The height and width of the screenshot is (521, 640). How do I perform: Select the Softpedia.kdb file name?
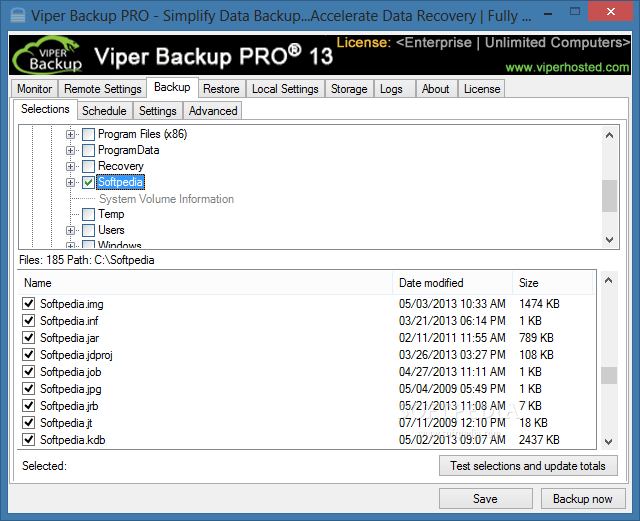73,440
